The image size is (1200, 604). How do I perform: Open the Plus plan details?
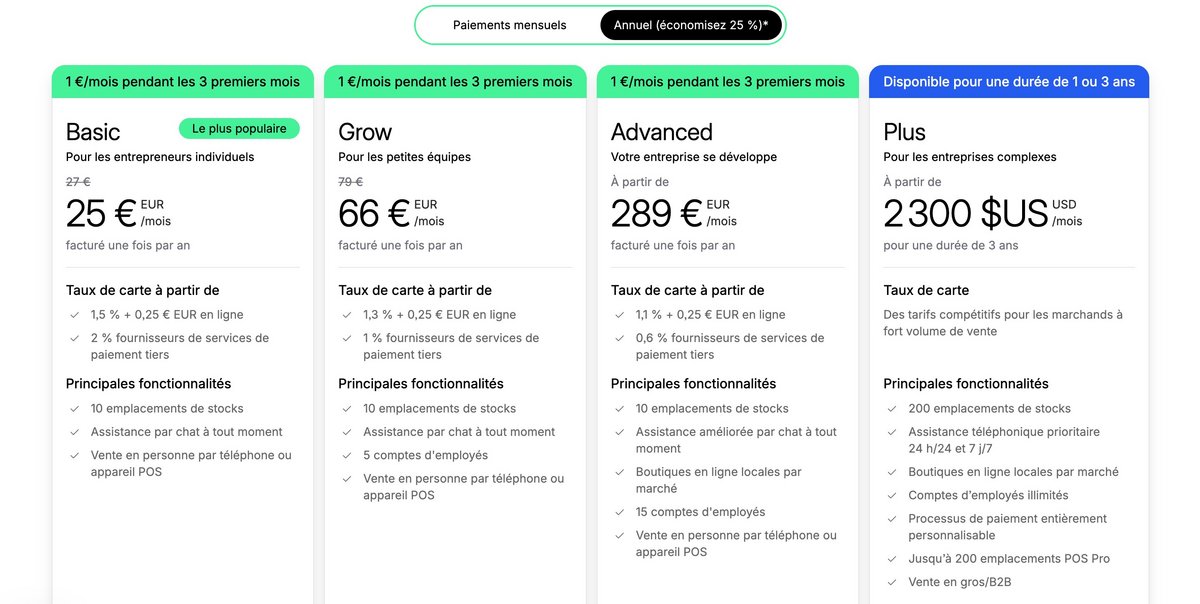[x=904, y=131]
